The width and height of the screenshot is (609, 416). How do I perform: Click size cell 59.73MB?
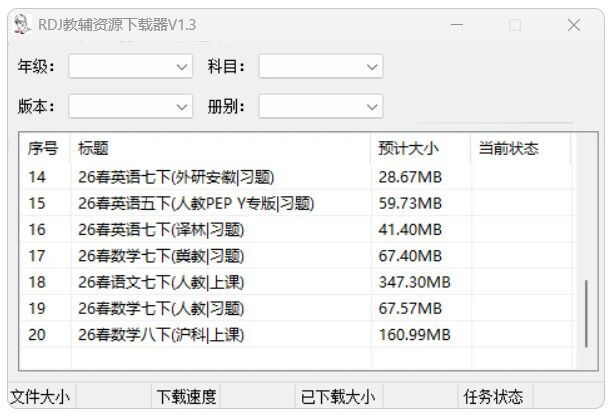click(410, 203)
